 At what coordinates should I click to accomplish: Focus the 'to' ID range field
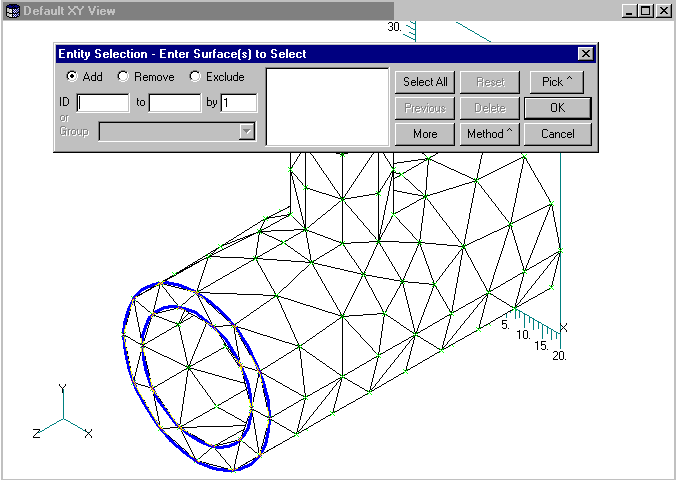click(175, 103)
